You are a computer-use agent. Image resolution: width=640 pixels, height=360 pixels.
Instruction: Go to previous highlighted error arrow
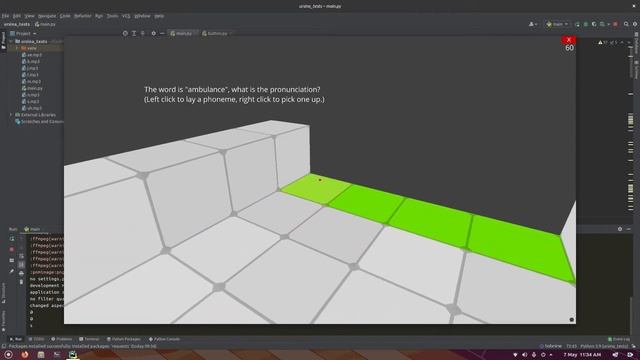(622, 42)
